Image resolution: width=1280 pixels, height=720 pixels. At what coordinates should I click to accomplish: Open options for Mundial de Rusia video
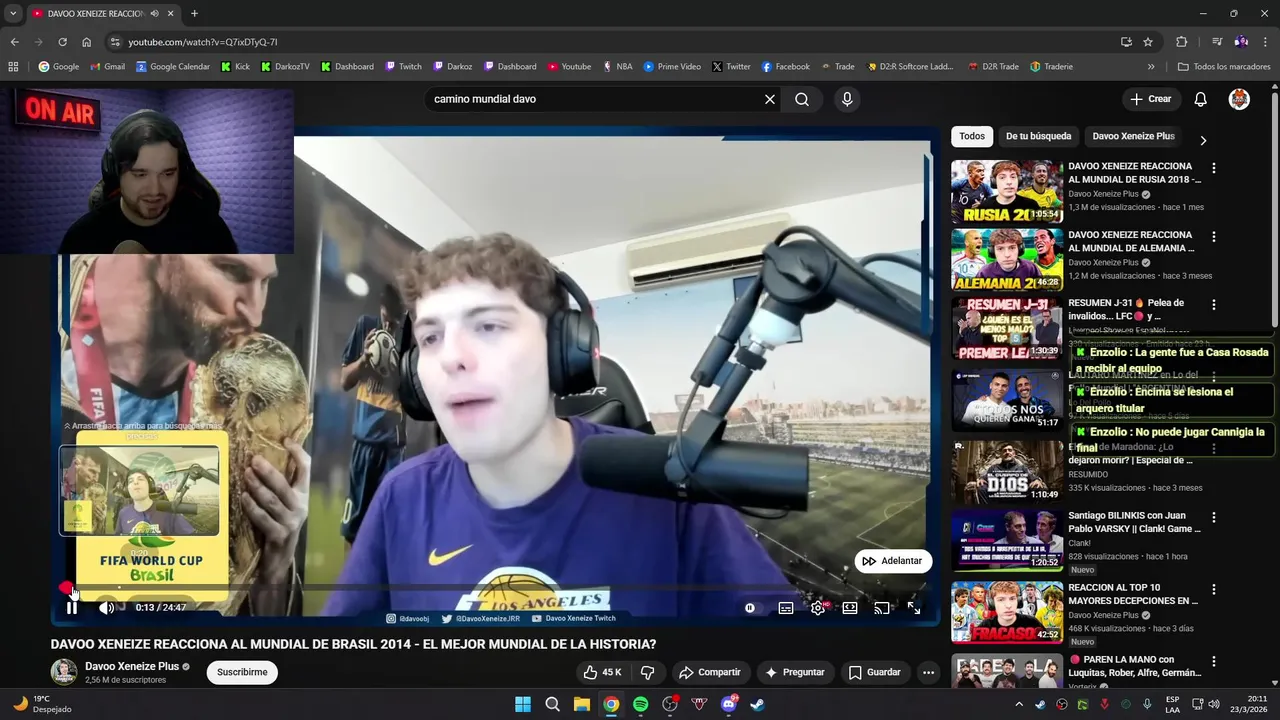click(x=1214, y=169)
